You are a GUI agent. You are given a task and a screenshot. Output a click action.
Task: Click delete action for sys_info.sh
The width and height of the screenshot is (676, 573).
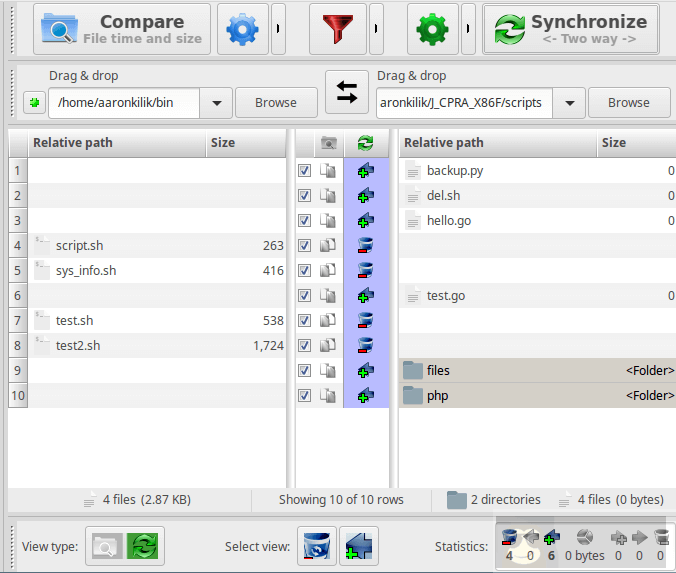tap(366, 271)
